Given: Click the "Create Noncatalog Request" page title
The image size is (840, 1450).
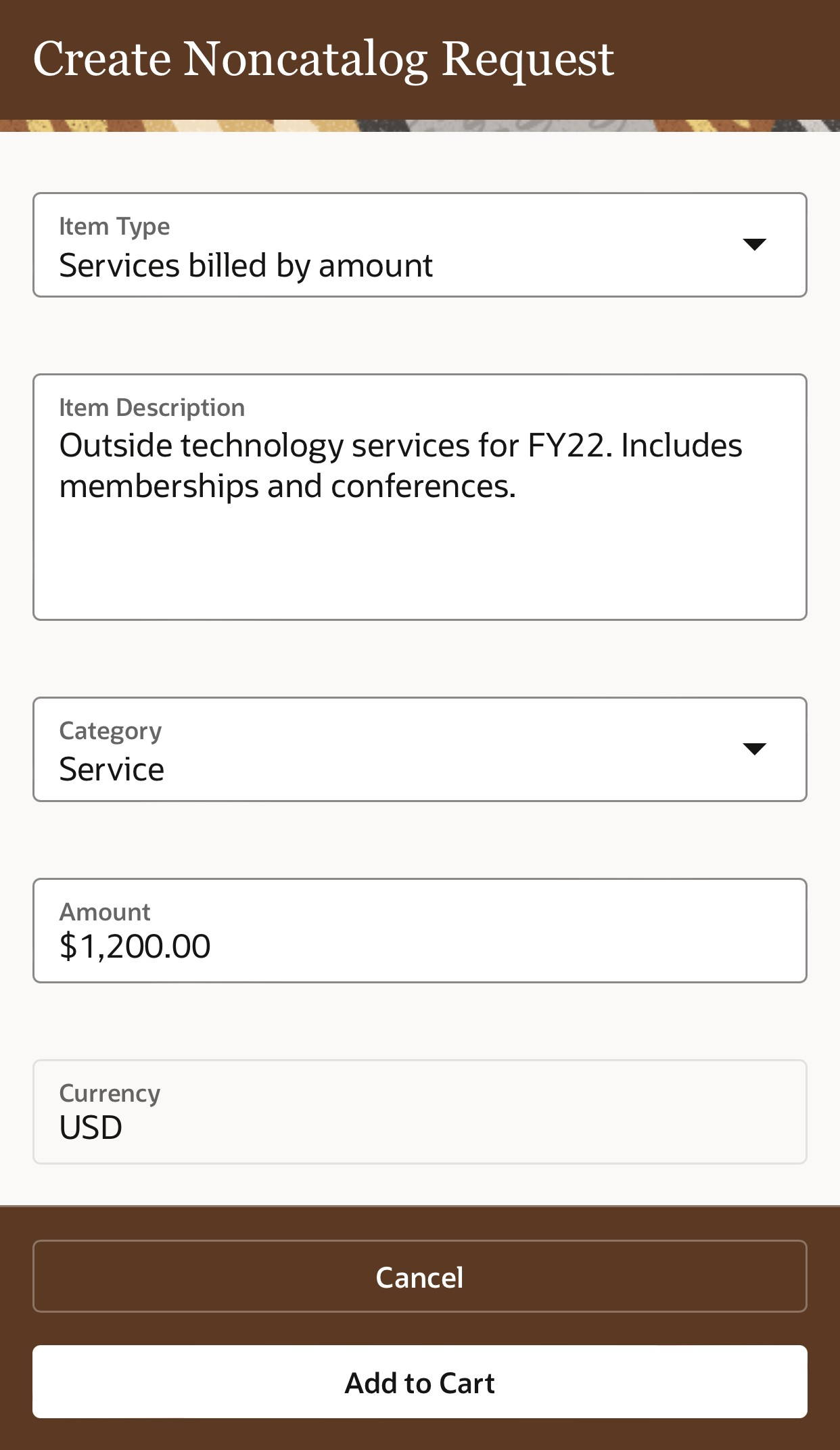Looking at the screenshot, I should click(323, 59).
